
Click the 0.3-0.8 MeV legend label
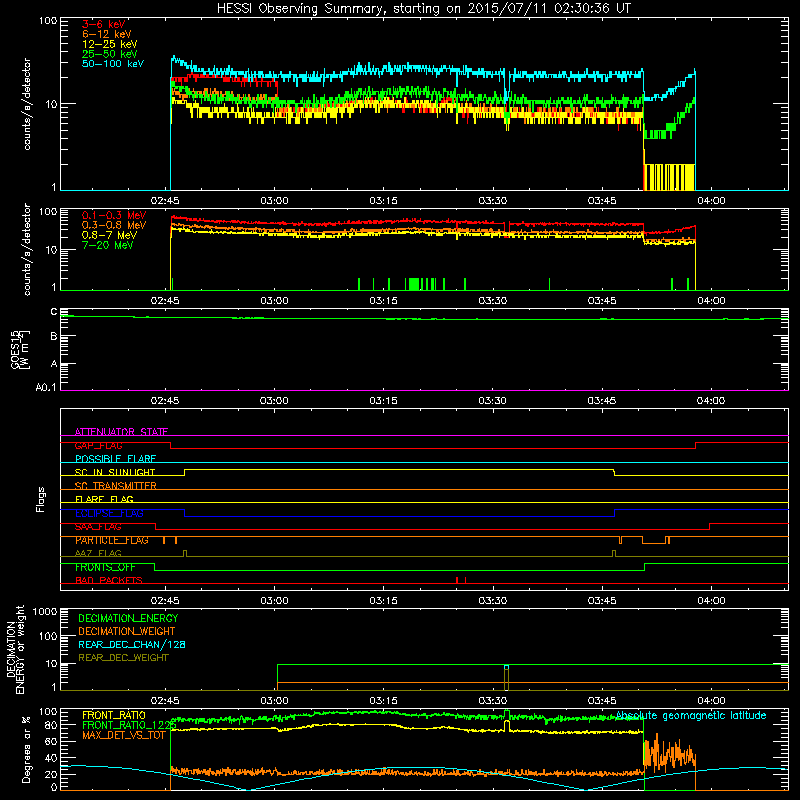pos(114,225)
